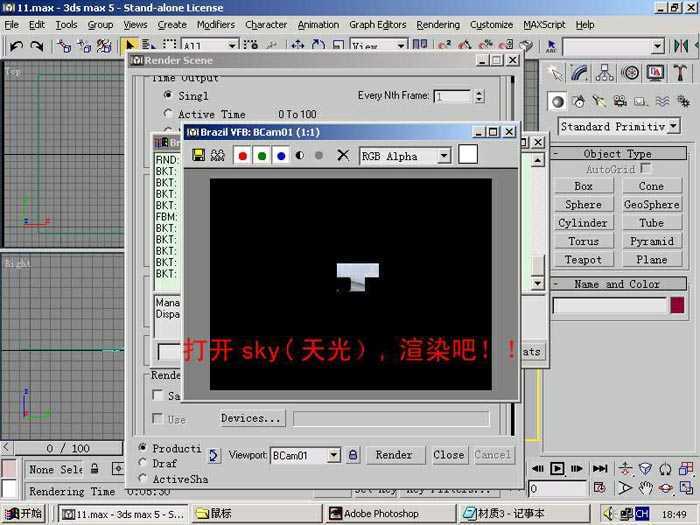Open the Motion command panel tab

(x=630, y=73)
